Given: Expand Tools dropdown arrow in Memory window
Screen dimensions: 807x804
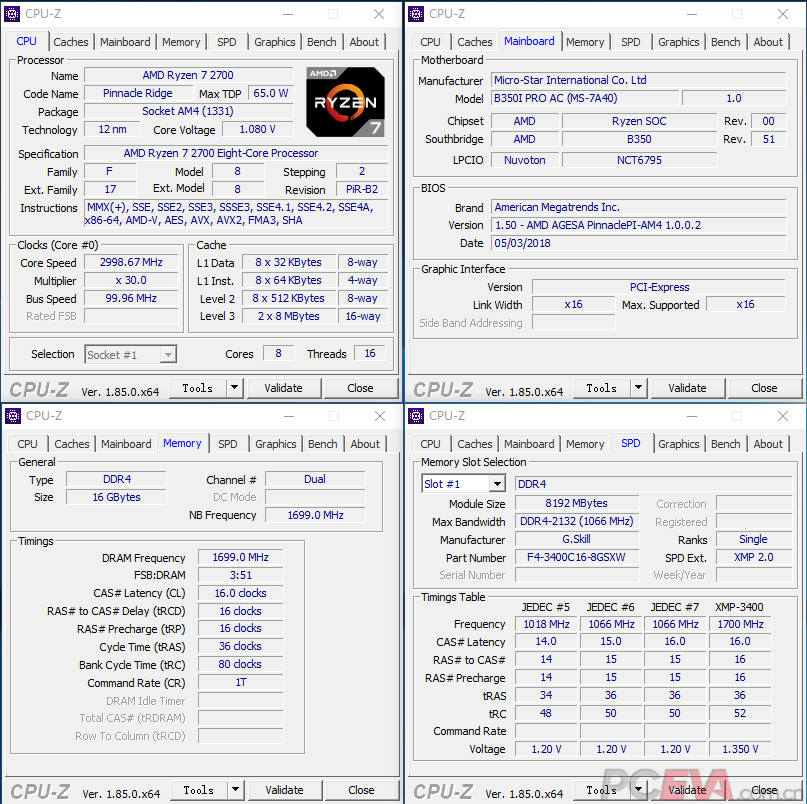Looking at the screenshot, I should 235,790.
